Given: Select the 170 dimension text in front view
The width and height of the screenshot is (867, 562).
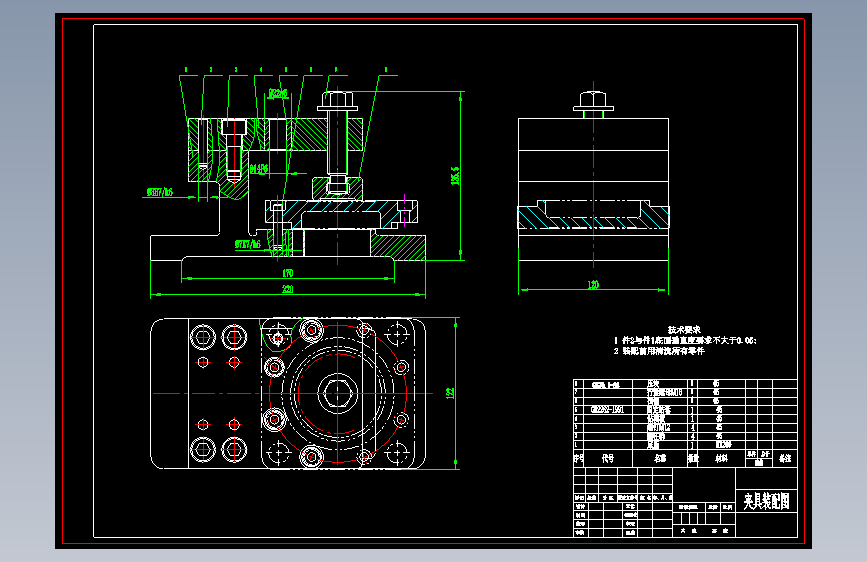Looking at the screenshot, I should point(288,273).
